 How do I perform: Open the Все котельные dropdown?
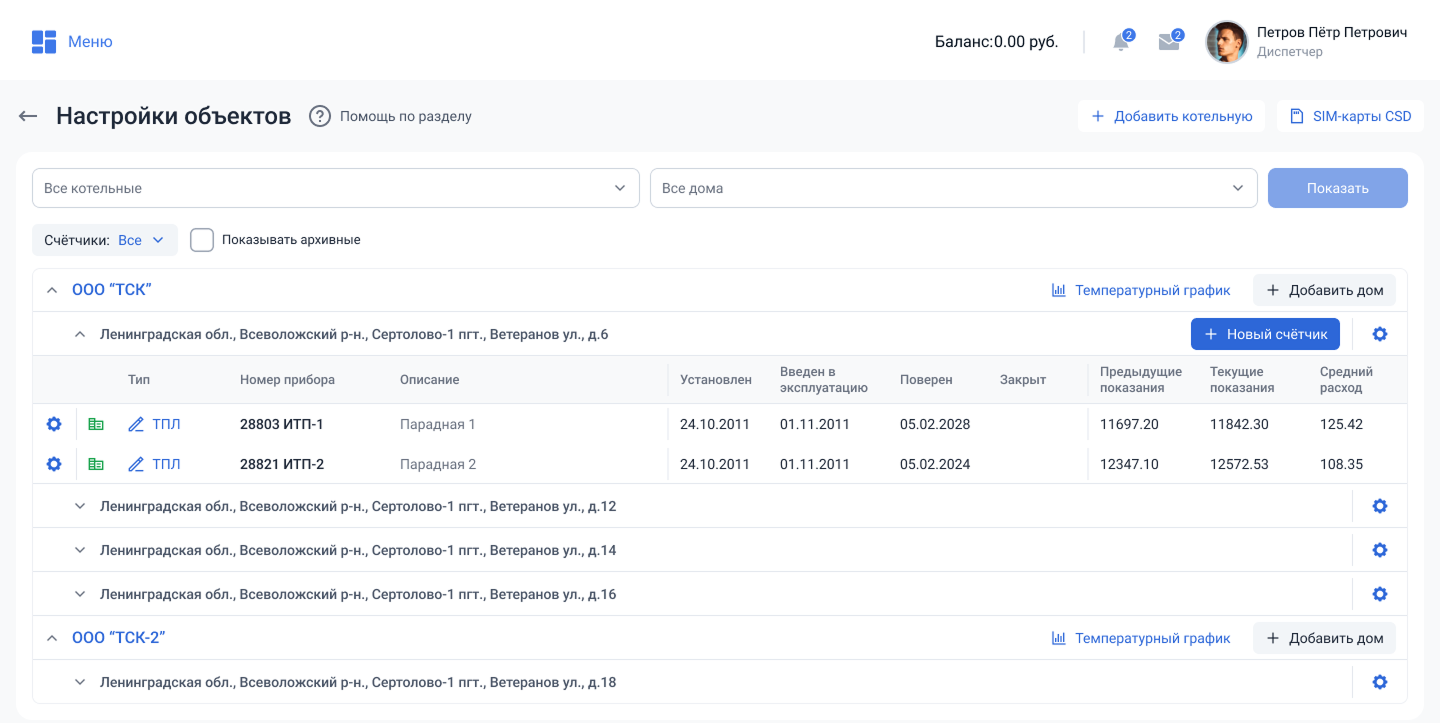[335, 188]
